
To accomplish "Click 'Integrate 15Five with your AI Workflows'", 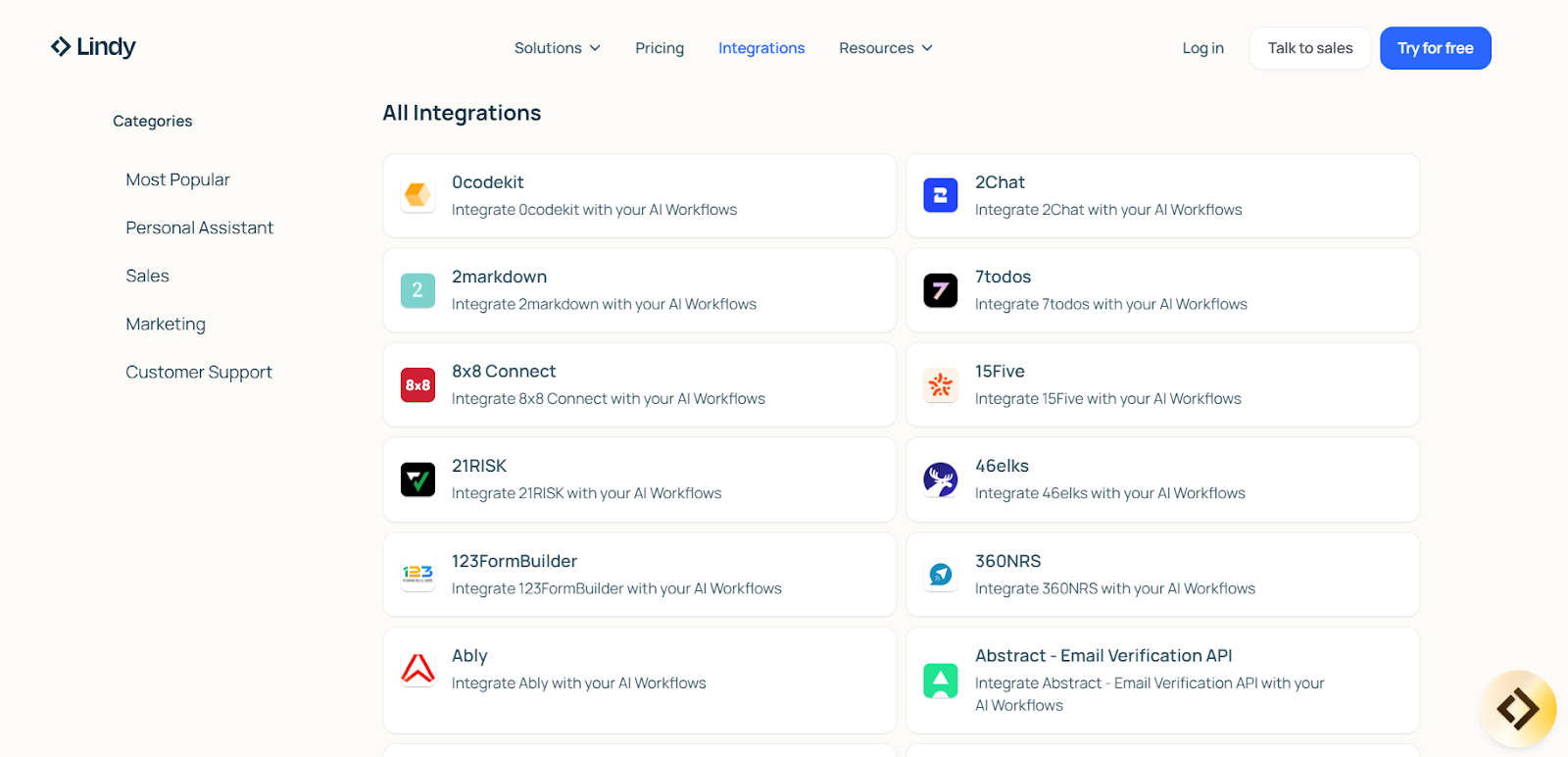I will [x=1108, y=399].
